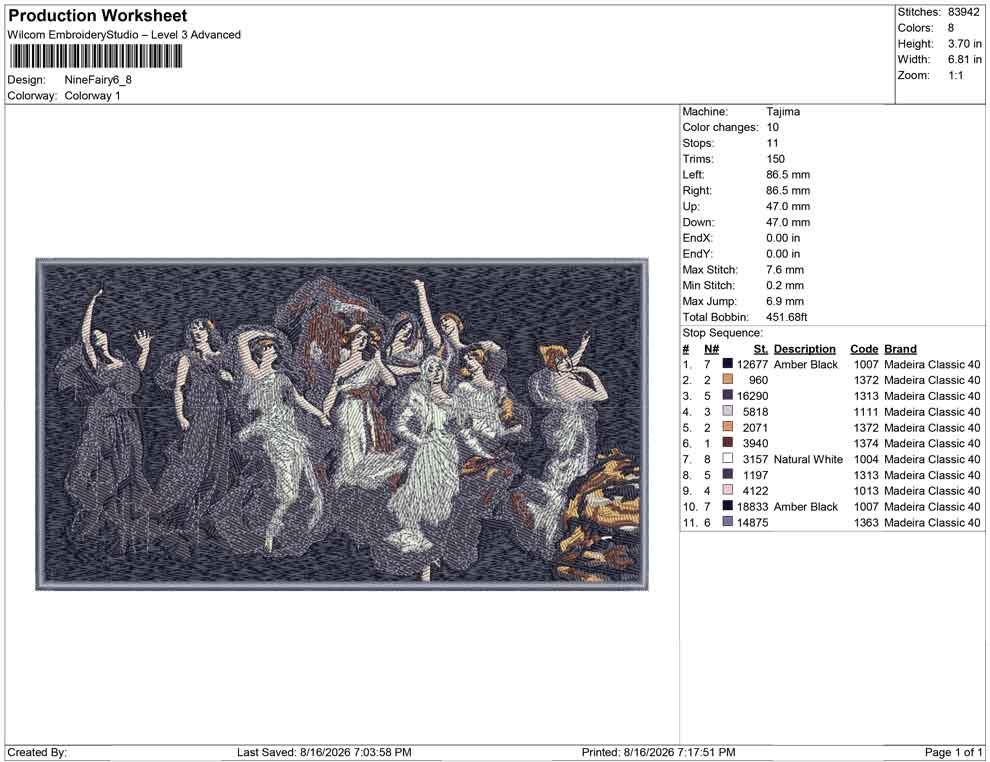Click the Colors value 8
This screenshot has width=990, height=762.
tap(951, 28)
